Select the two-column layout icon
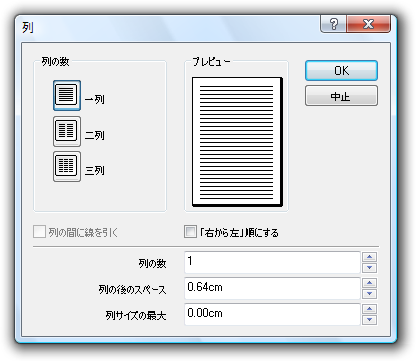Screen dimensions: 417x361 67,131
